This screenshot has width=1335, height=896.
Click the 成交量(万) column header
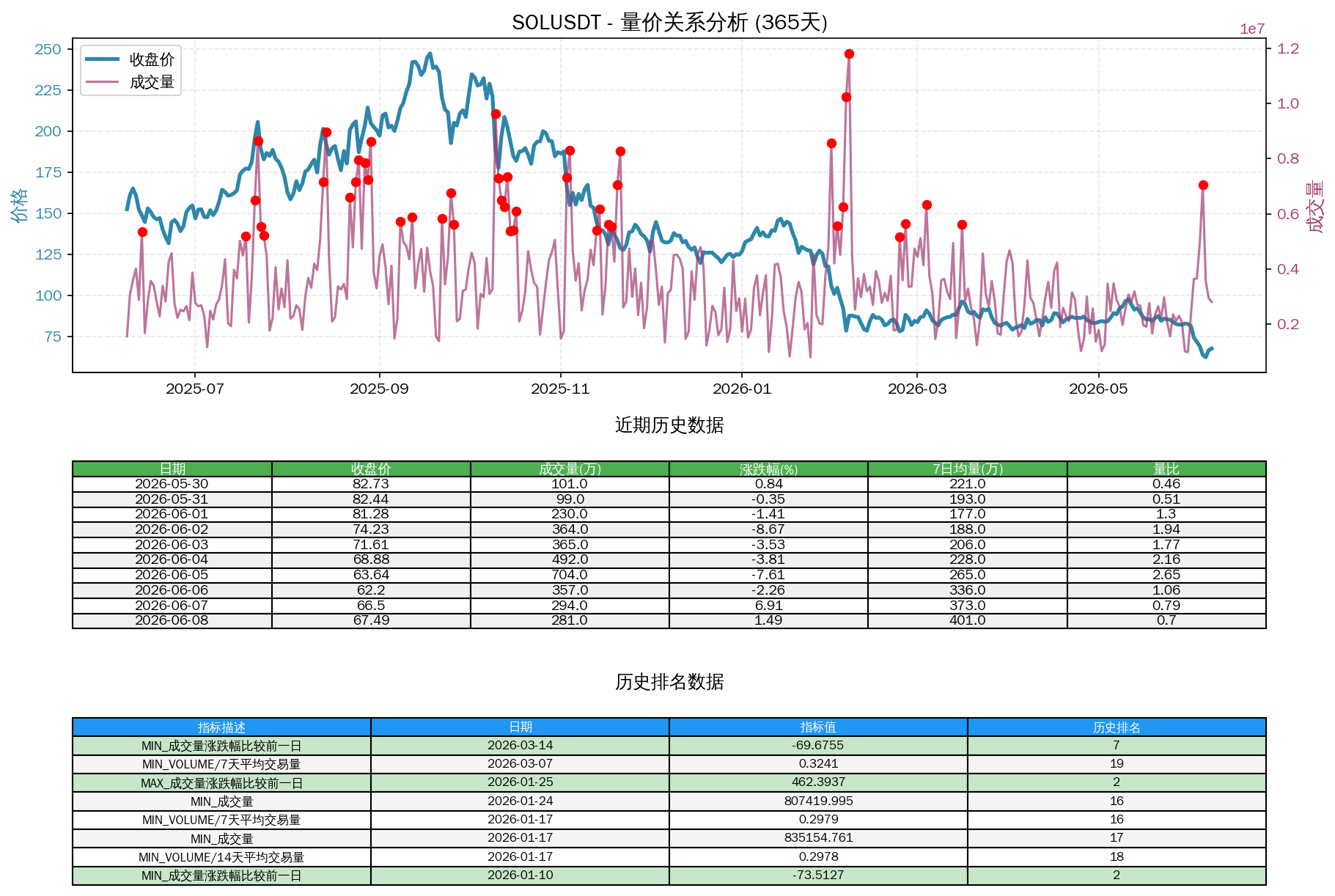pos(570,469)
